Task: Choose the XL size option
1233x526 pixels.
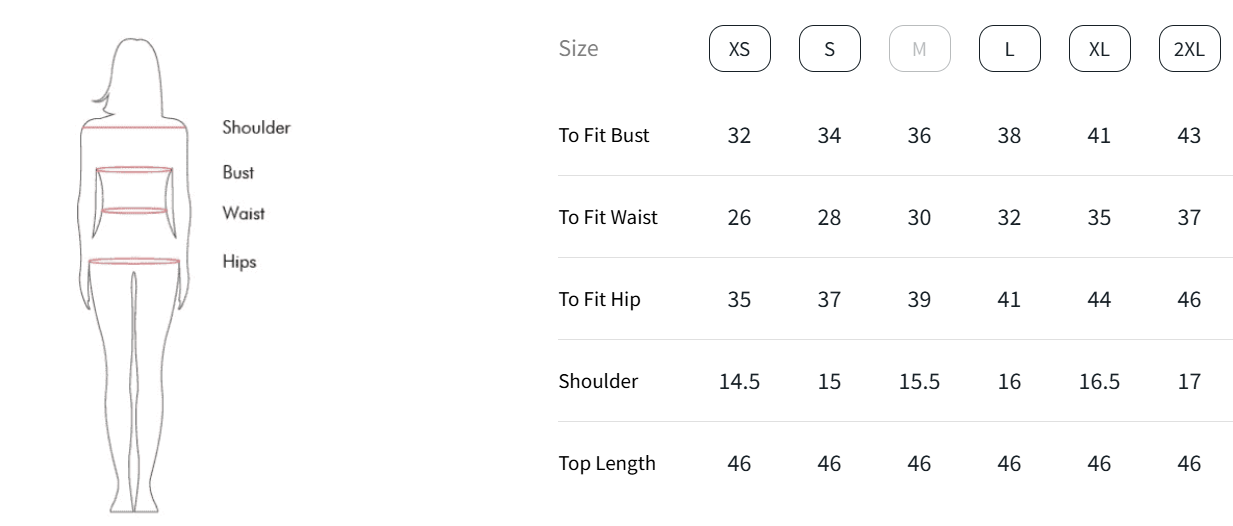Action: (1099, 49)
